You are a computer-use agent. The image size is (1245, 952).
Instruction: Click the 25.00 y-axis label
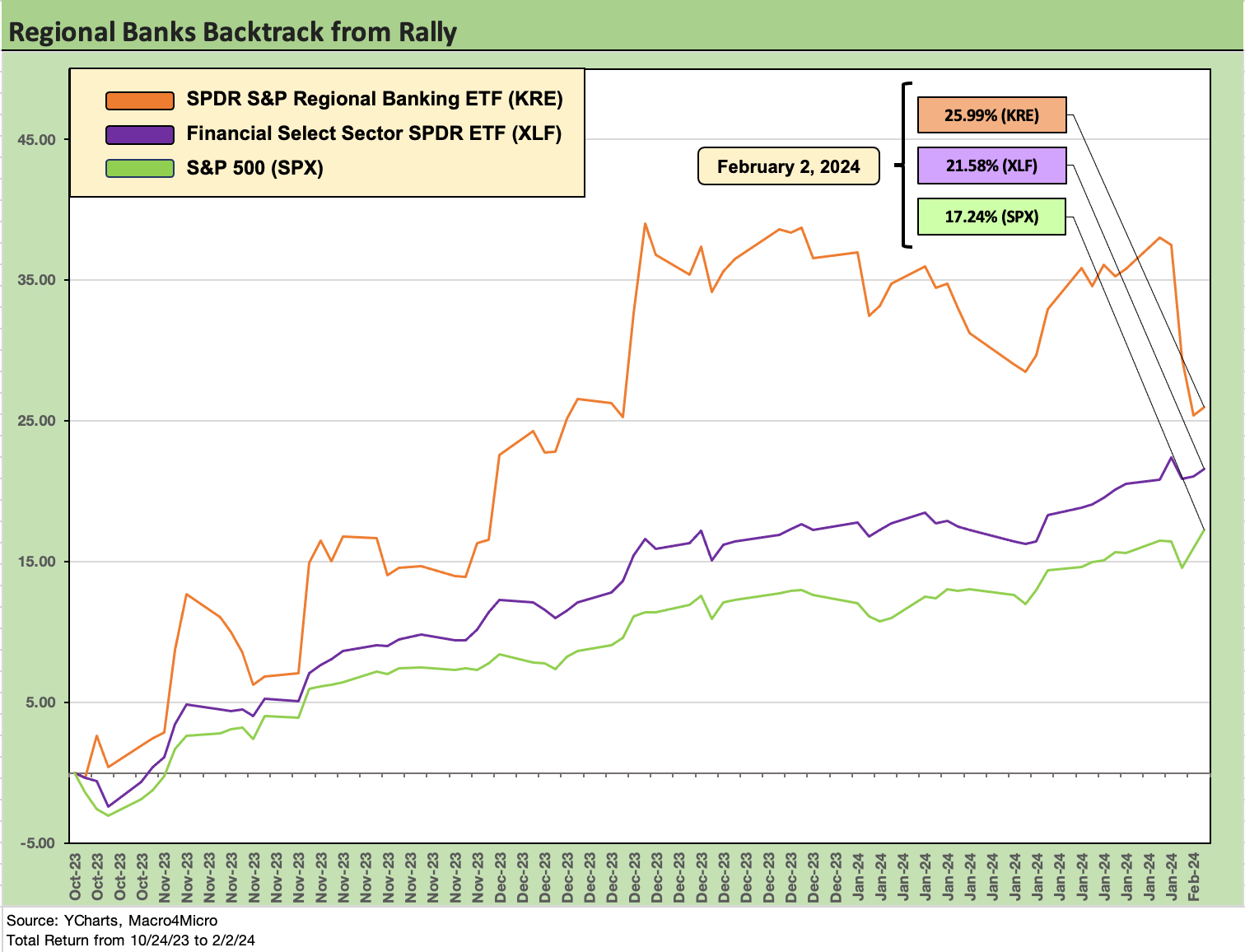coord(37,421)
